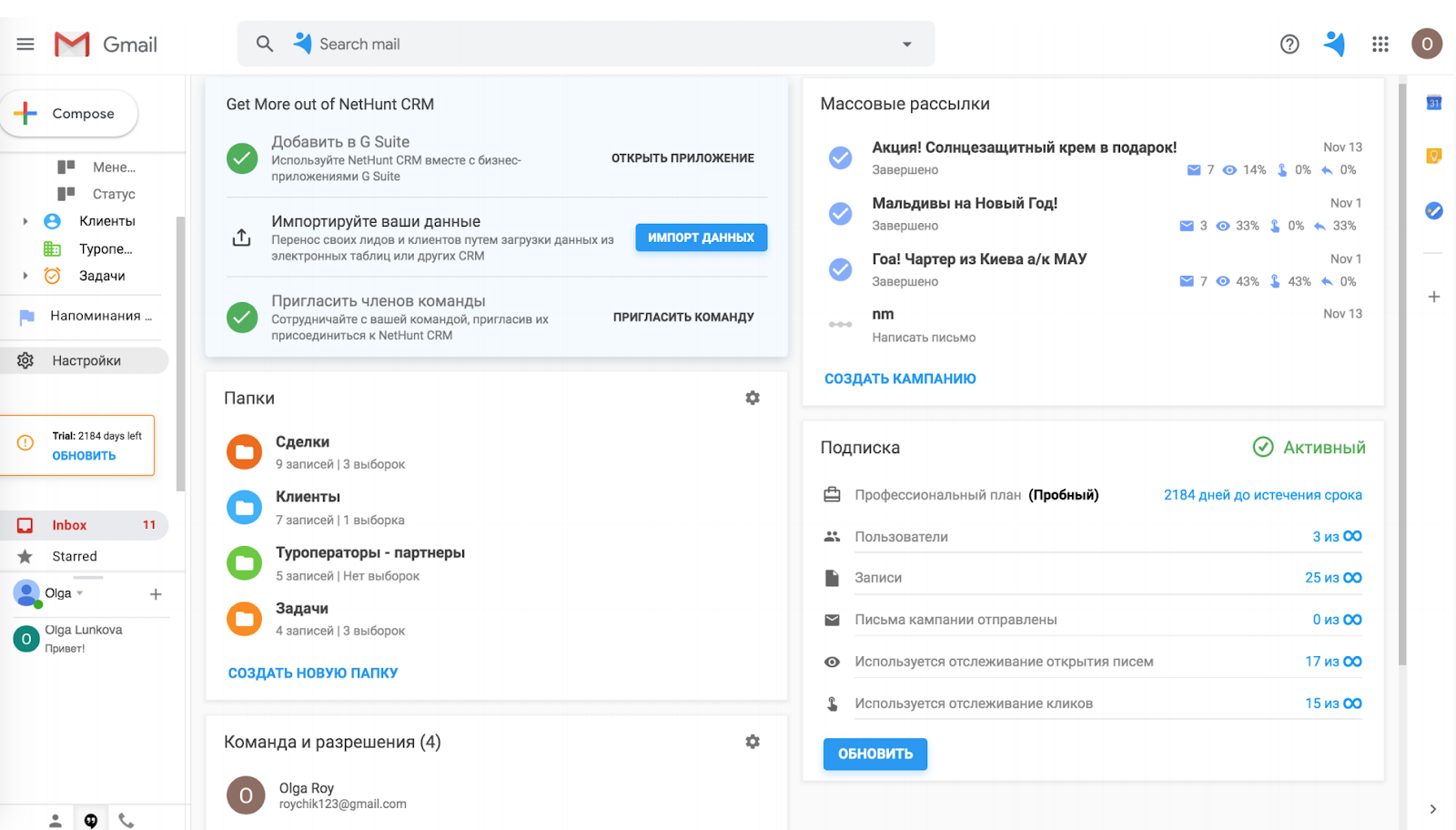Open the account avatar menu

coord(1427,44)
